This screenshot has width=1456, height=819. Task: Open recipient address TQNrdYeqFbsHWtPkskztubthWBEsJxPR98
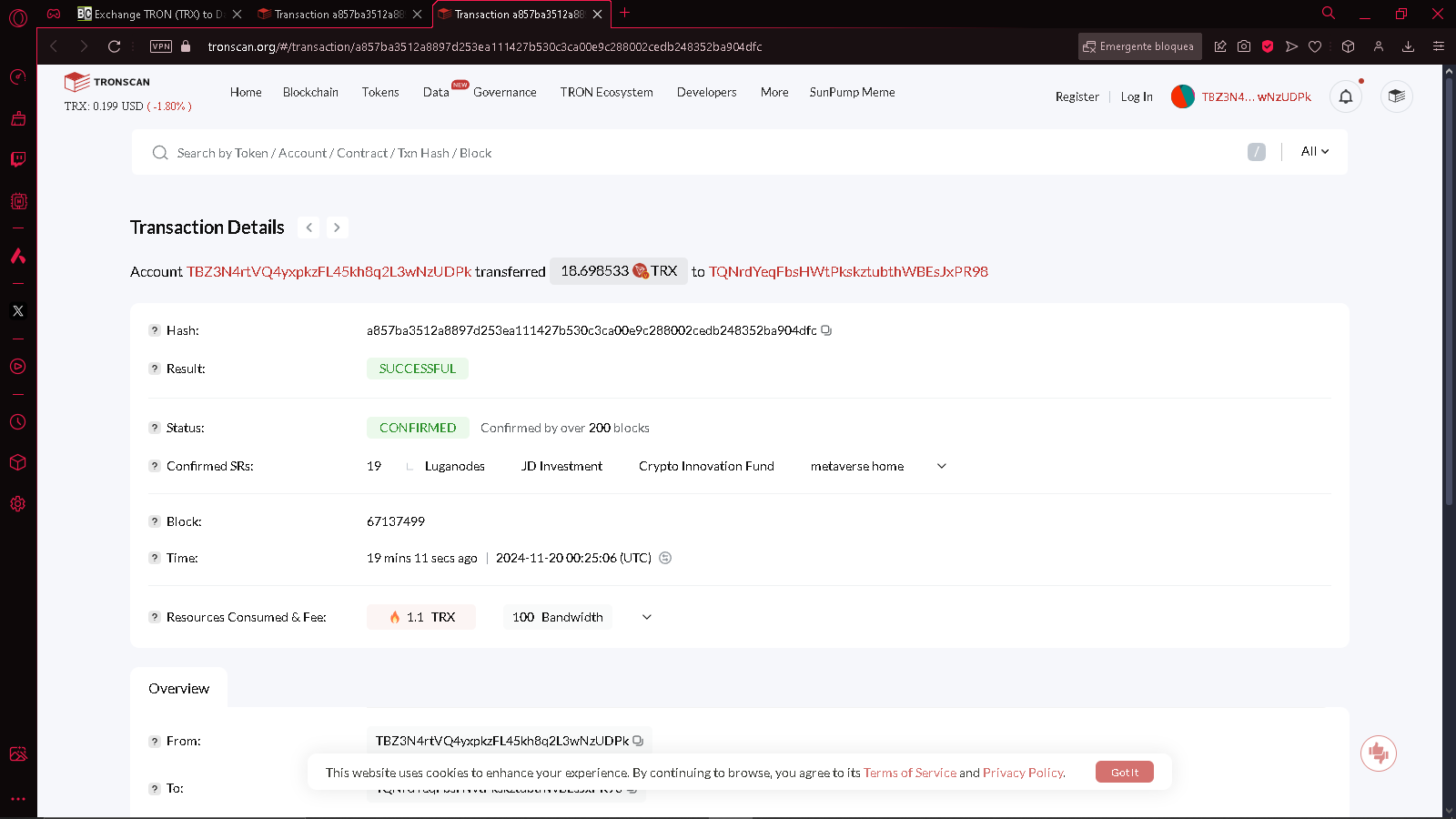(x=848, y=271)
